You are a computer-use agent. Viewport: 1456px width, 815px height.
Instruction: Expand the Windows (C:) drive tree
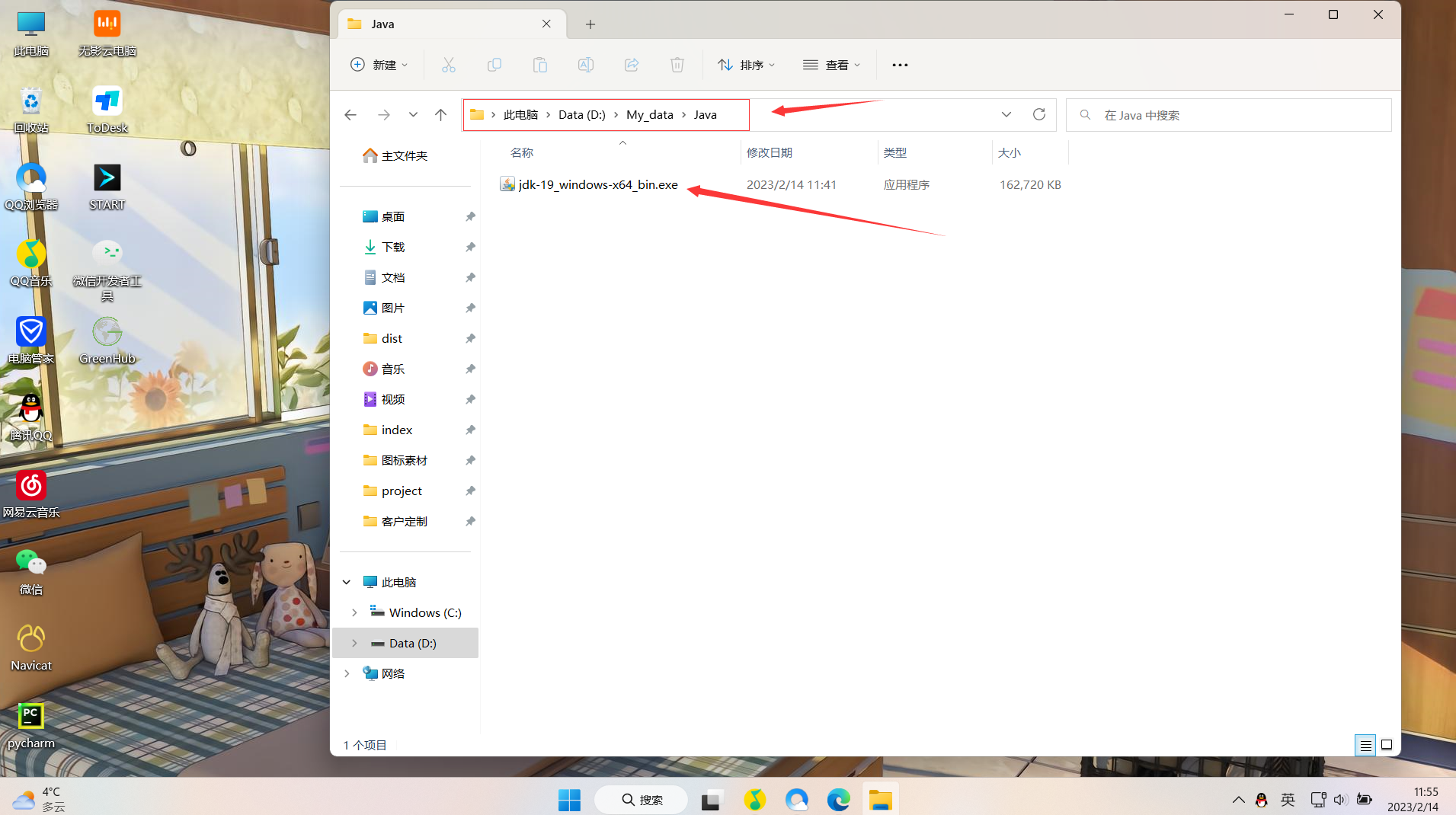pyautogui.click(x=354, y=612)
